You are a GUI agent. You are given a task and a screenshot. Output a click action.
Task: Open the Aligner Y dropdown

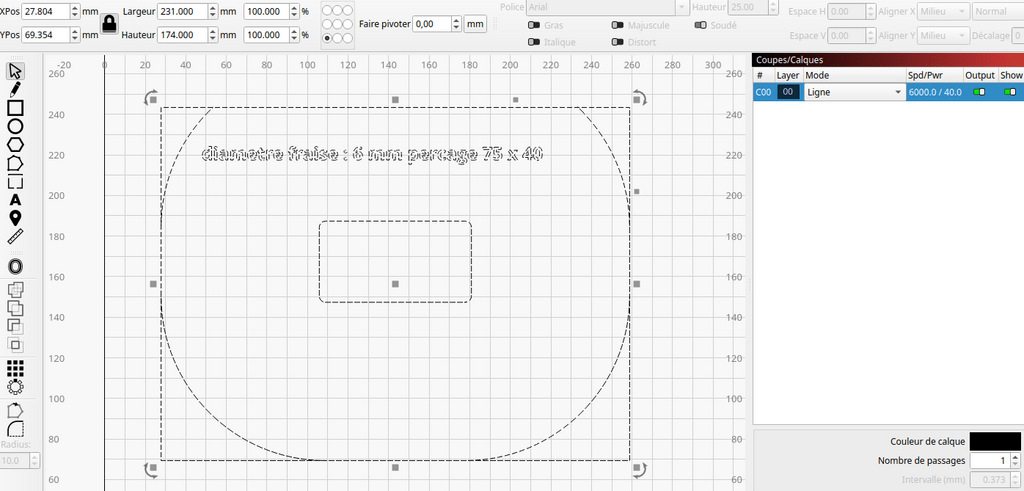point(943,36)
